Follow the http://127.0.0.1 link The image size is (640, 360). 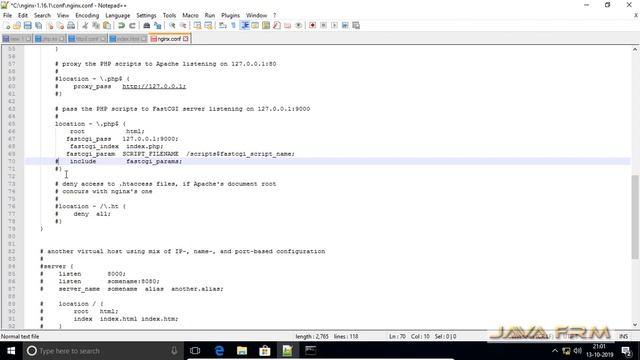coord(154,86)
